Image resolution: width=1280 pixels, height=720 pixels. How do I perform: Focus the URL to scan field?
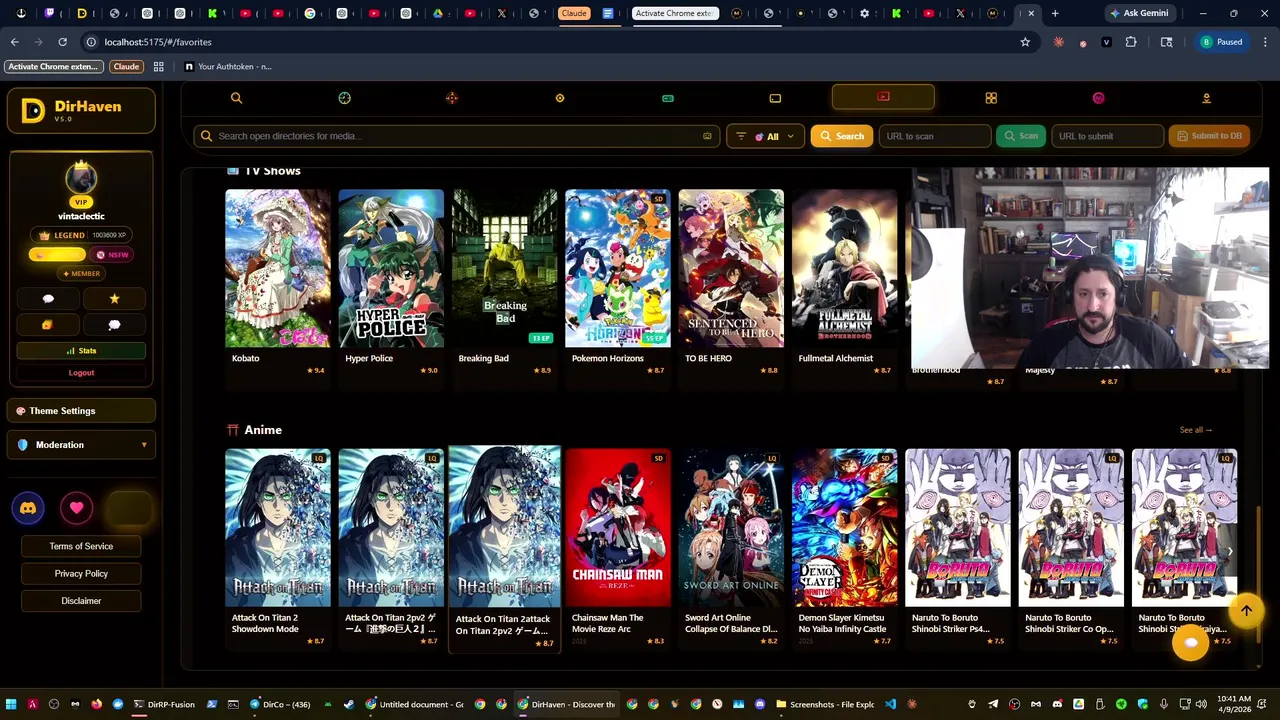click(934, 136)
